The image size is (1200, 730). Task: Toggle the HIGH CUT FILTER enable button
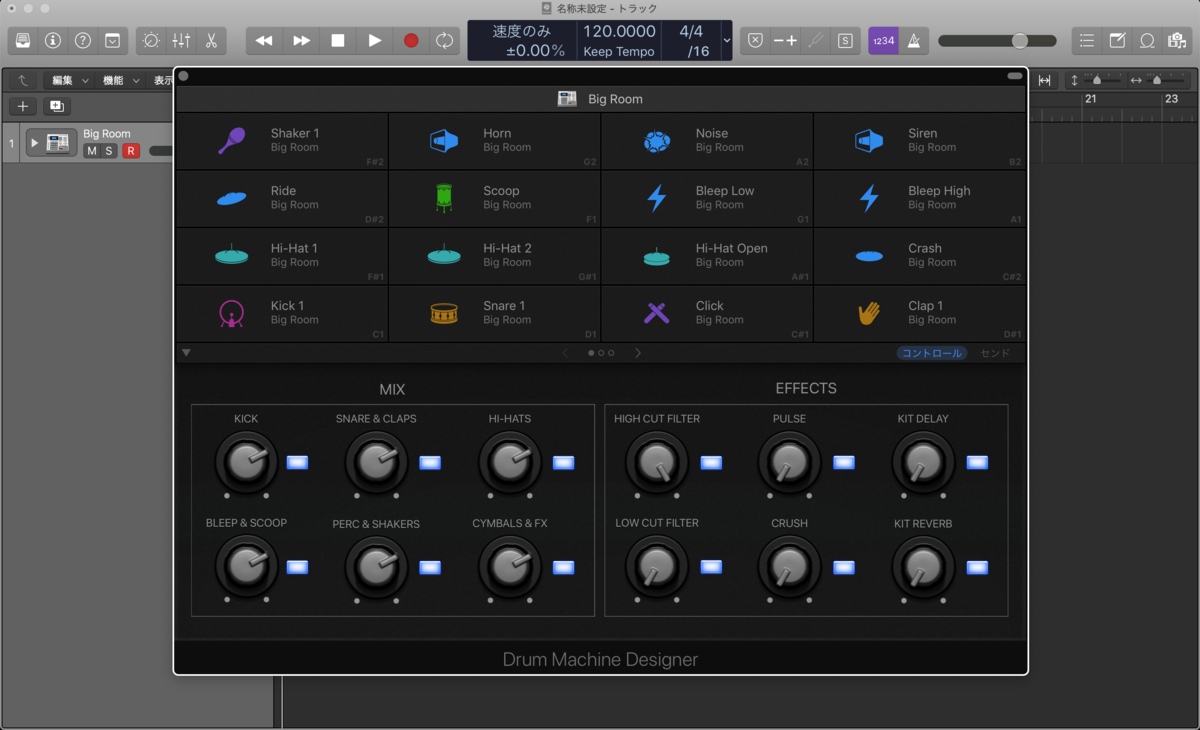(x=711, y=462)
